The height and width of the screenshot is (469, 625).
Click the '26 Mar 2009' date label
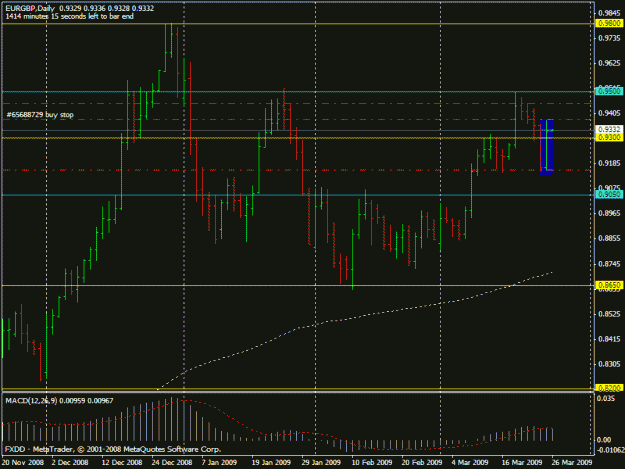tap(572, 462)
